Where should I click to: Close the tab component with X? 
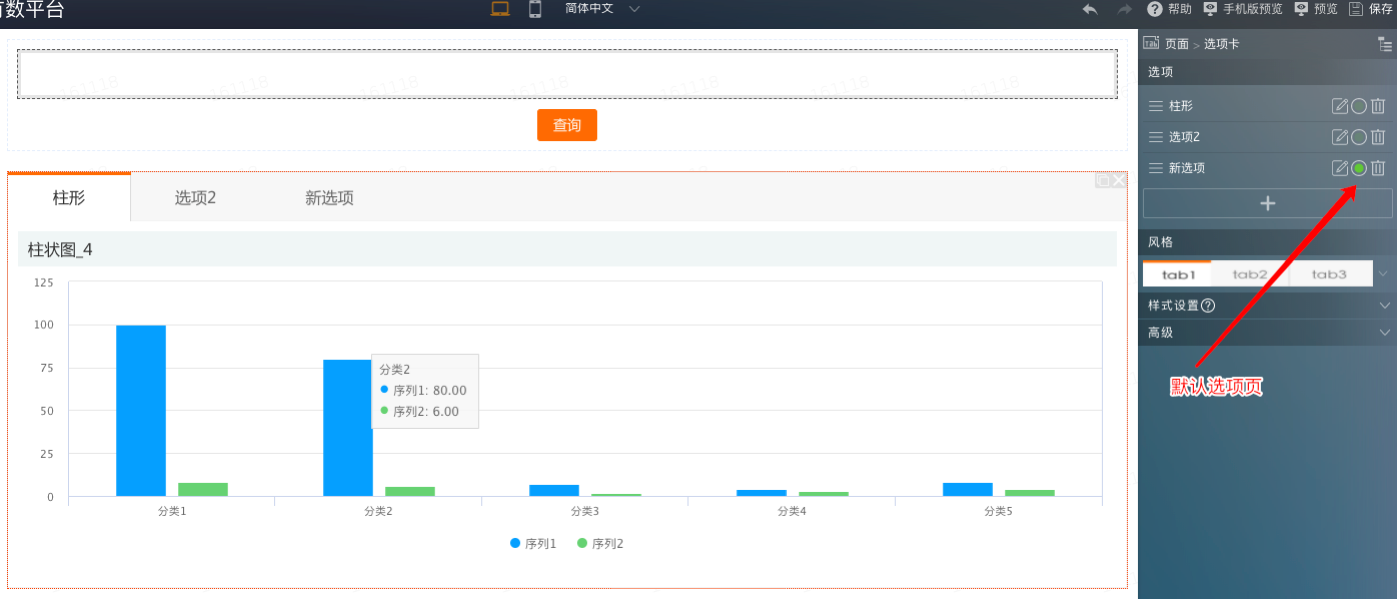[1119, 181]
